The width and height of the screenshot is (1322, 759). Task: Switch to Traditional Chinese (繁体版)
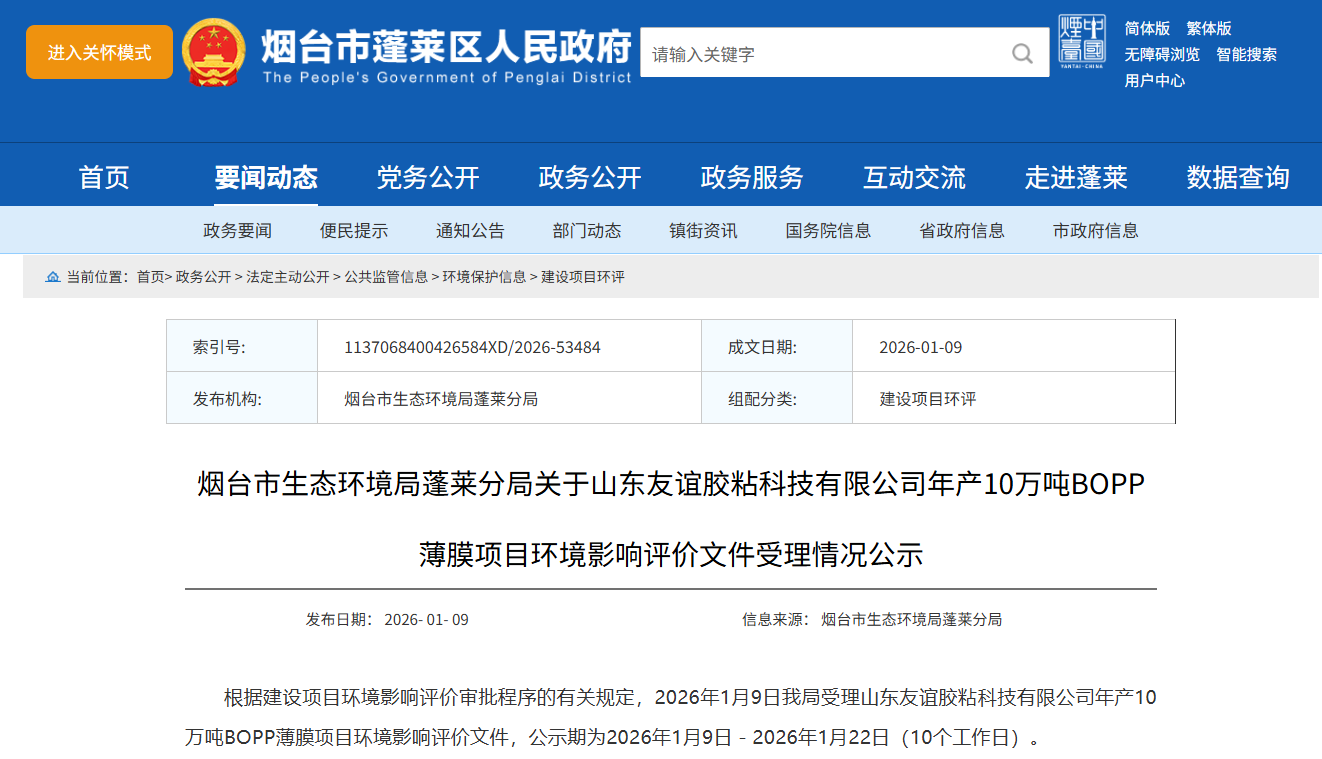tap(1209, 29)
